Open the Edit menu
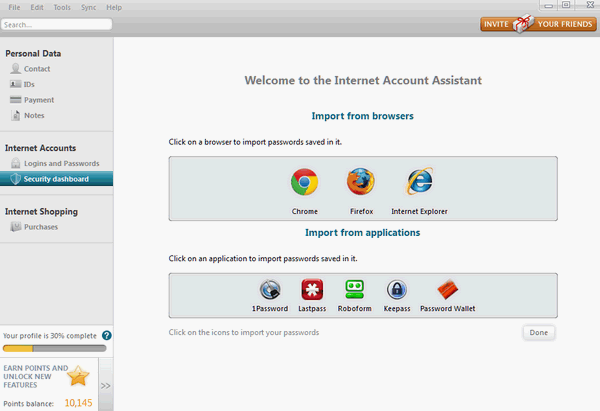 (37, 7)
